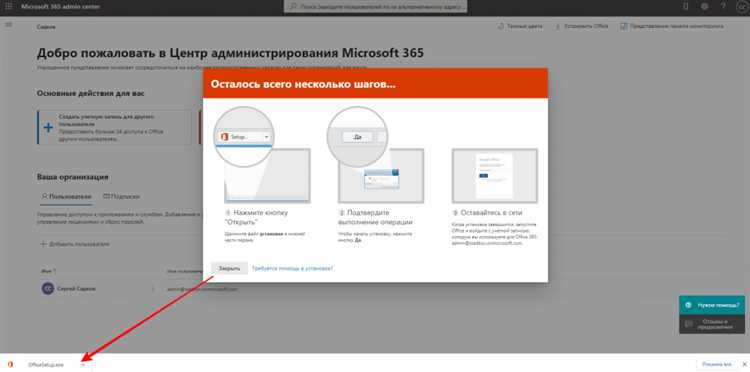Open the app launcher waffle icon
Screen dimensions: 750x372
9,7
